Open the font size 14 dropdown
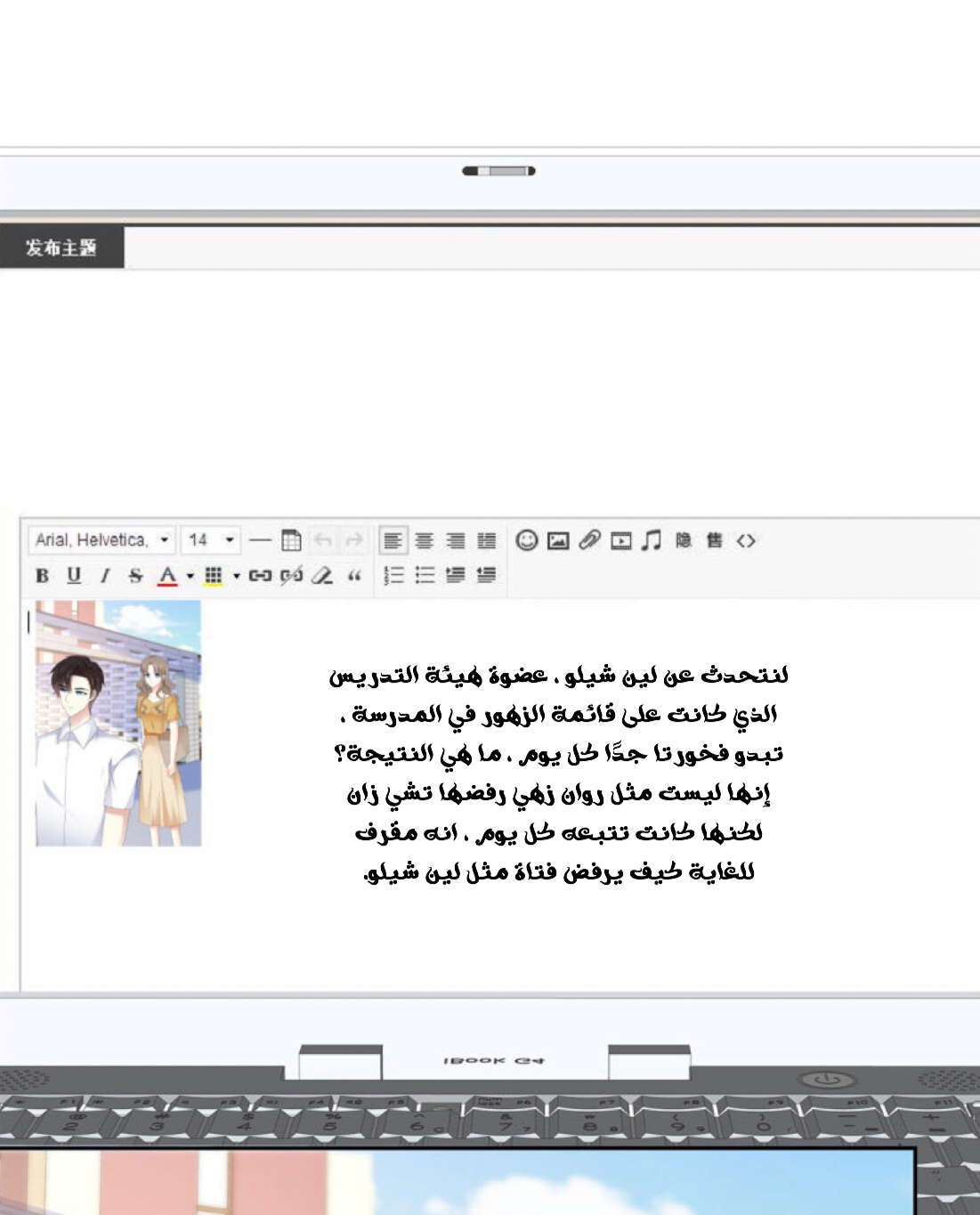The width and height of the screenshot is (980, 1215). point(211,540)
